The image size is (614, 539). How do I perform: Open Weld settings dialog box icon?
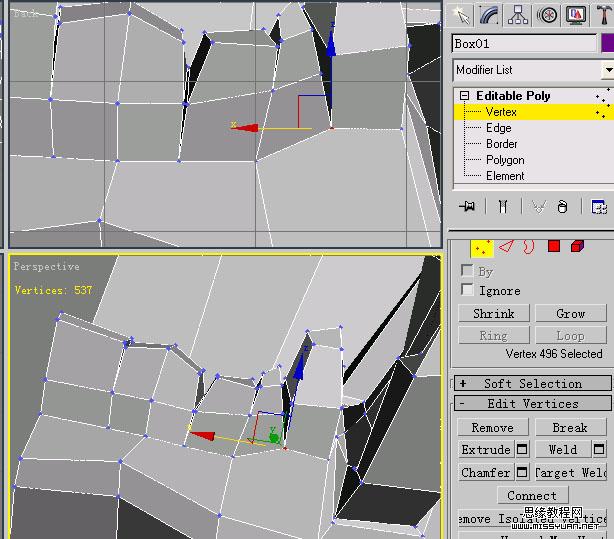click(599, 449)
